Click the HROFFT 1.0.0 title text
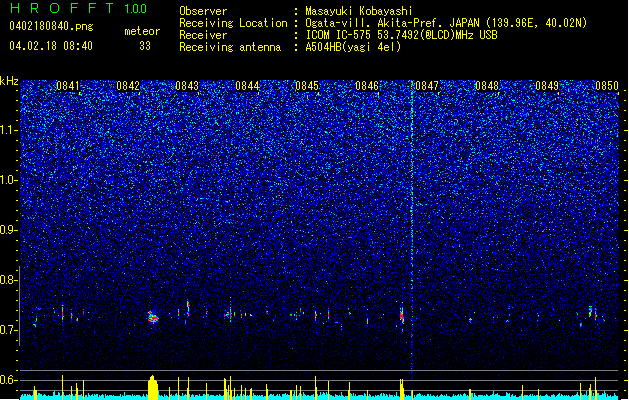 tap(78, 8)
